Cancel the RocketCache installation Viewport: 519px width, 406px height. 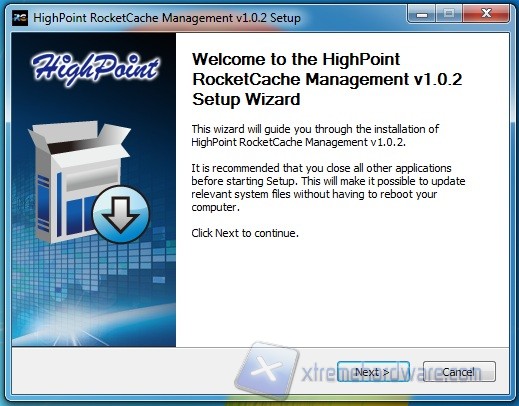pyautogui.click(x=459, y=372)
